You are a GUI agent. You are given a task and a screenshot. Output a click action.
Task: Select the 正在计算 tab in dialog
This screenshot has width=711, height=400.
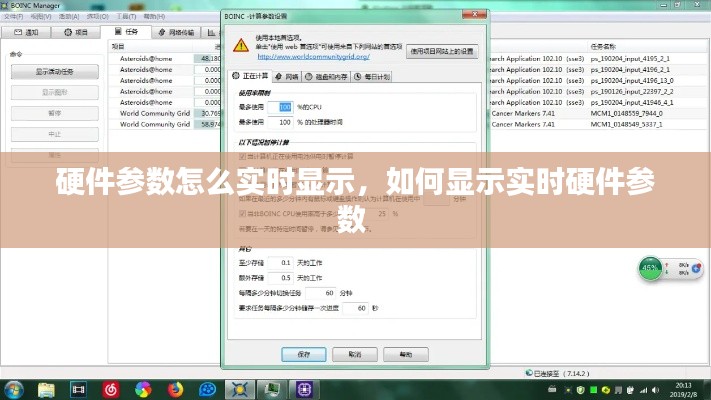click(x=250, y=76)
